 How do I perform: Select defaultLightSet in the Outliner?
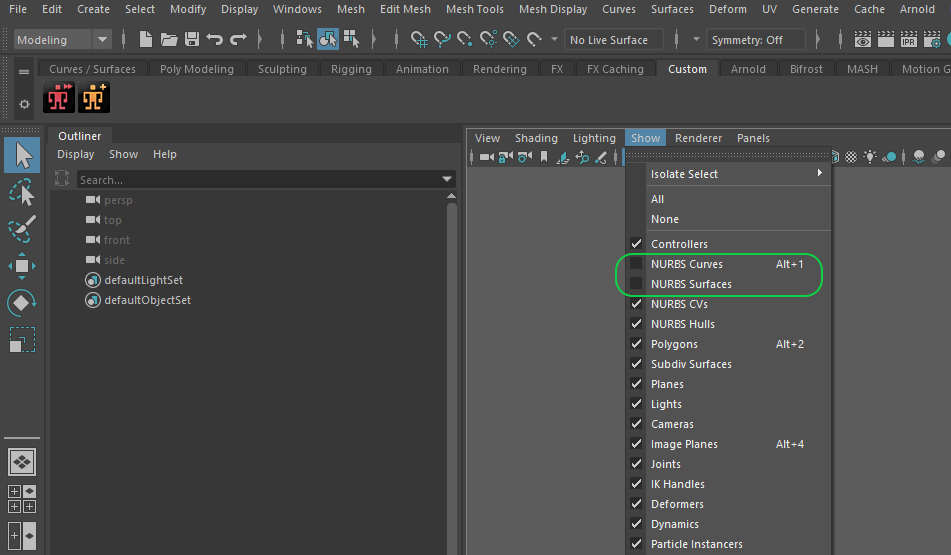143,280
